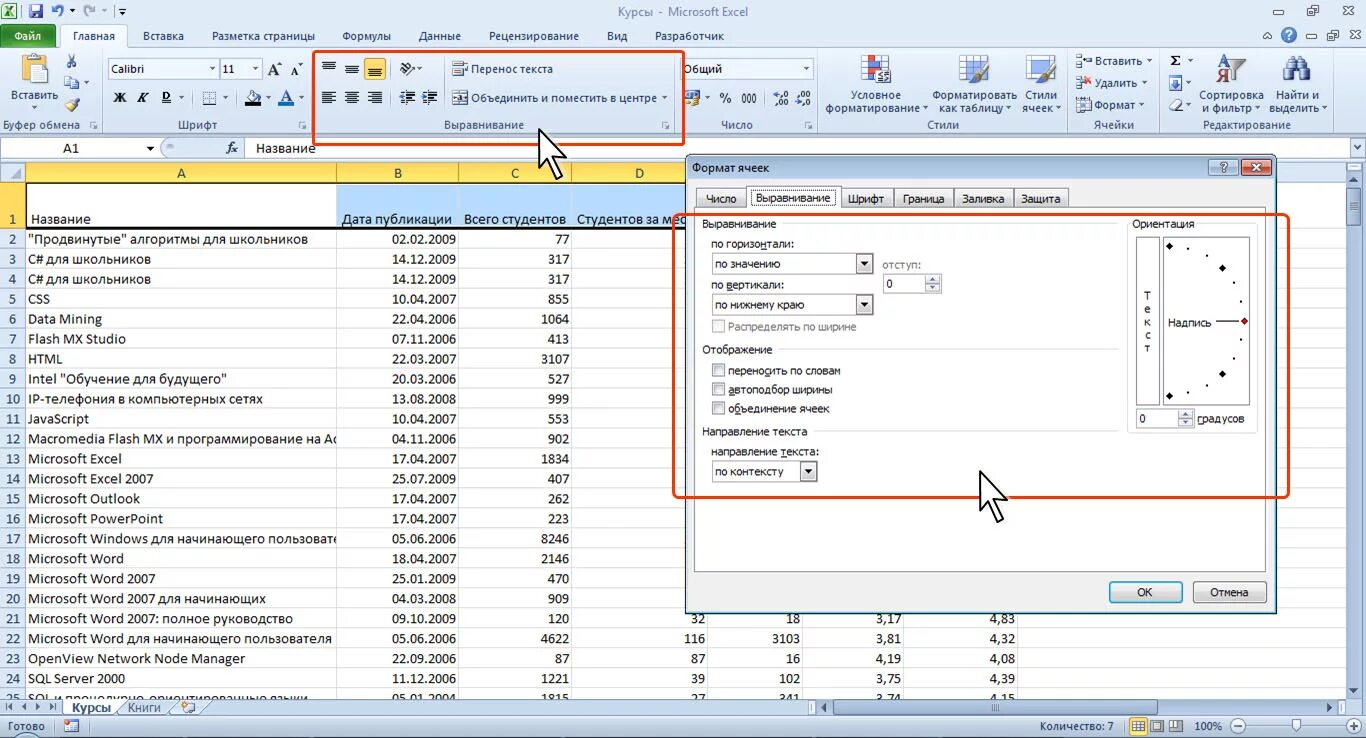Click the Excel Help question mark icon
1366x738 pixels.
tap(1290, 36)
